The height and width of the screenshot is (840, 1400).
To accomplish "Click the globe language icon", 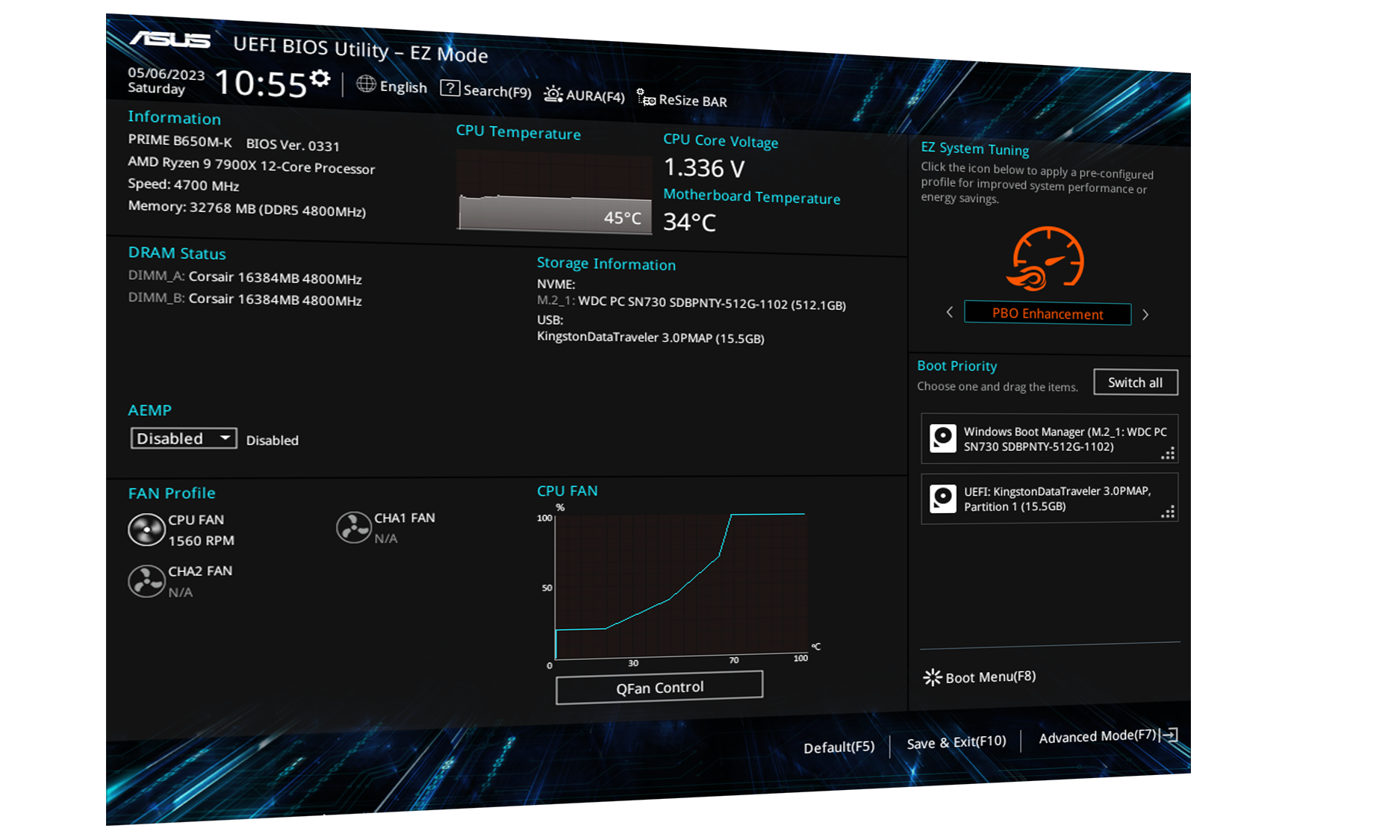I will coord(366,84).
